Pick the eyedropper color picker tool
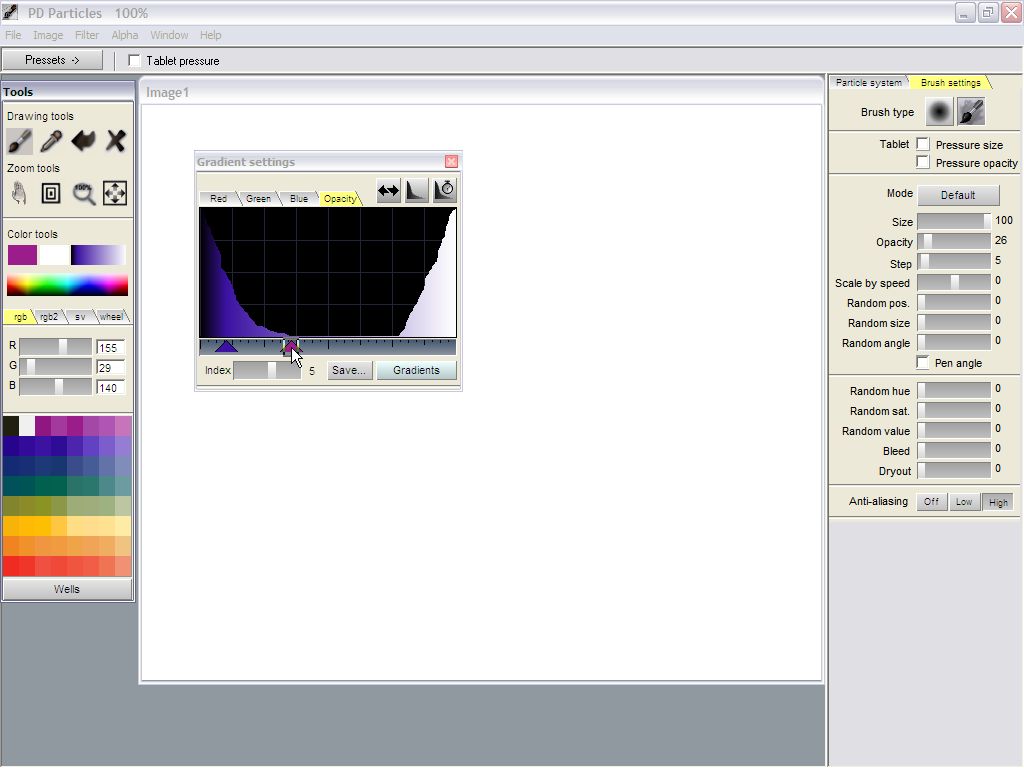The image size is (1024, 768). [x=51, y=141]
